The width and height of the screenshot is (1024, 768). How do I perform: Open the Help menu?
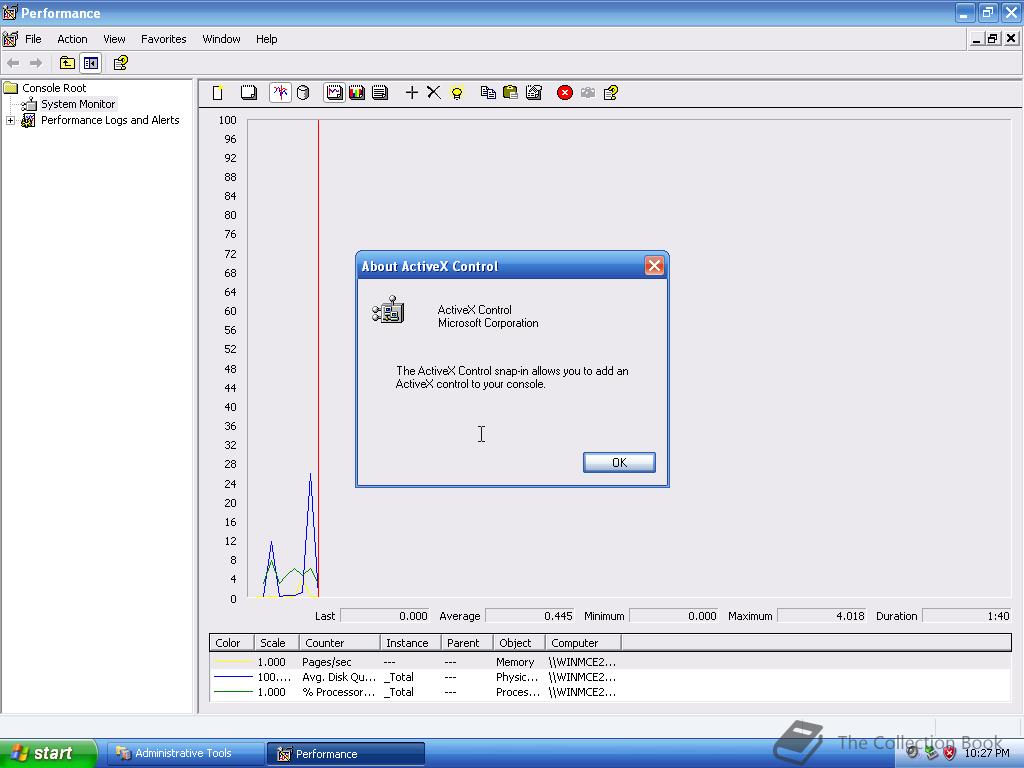pos(266,39)
